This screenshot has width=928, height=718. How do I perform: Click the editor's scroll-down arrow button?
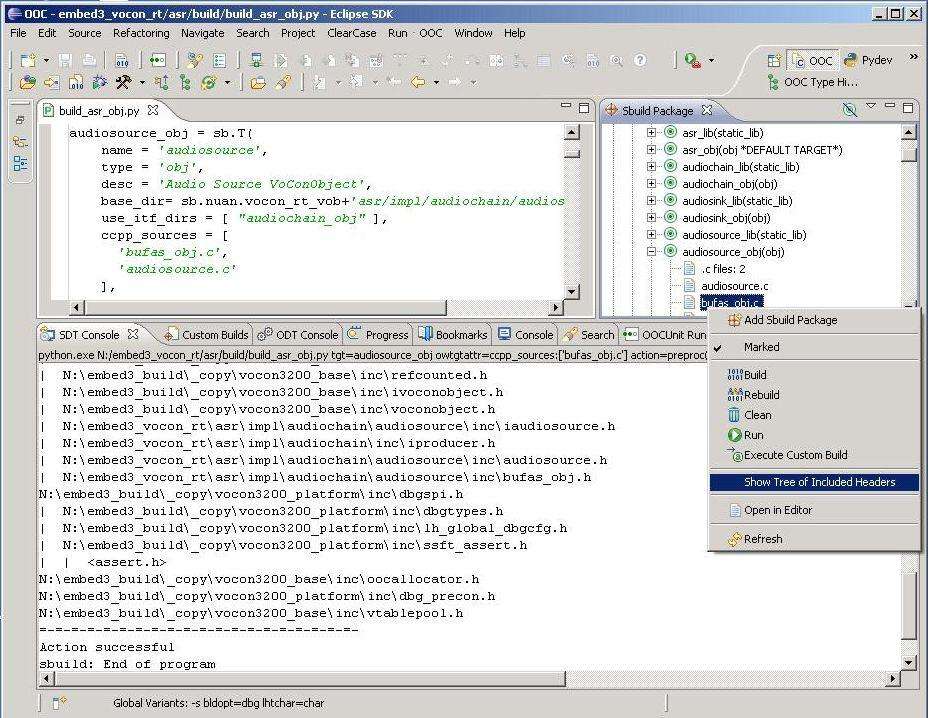(571, 291)
